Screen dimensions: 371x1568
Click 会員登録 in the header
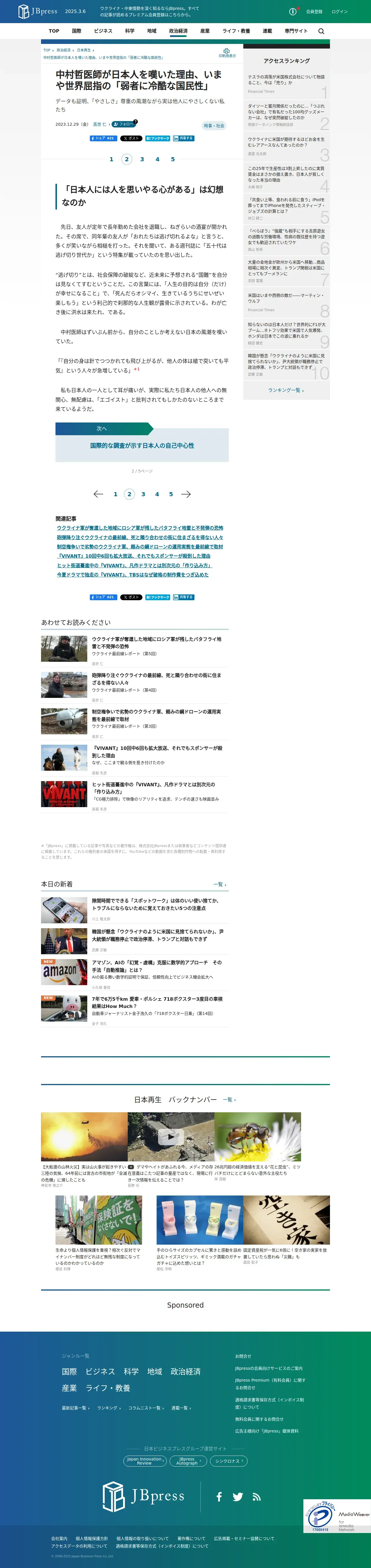314,12
